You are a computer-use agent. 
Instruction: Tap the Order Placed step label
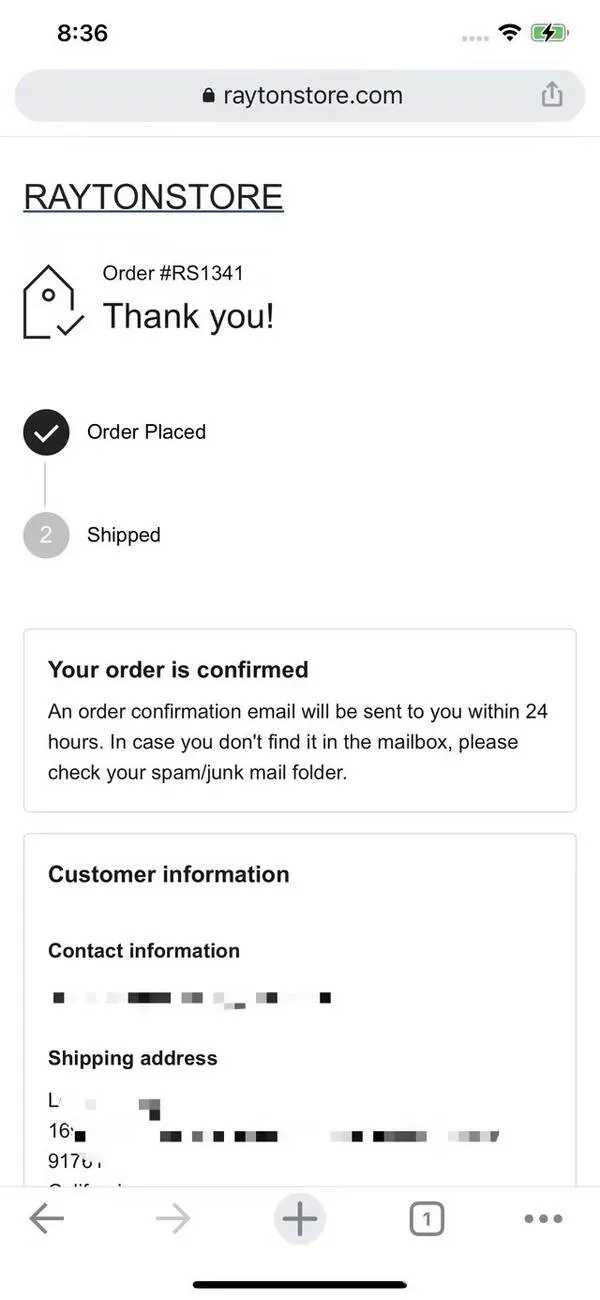coord(146,432)
